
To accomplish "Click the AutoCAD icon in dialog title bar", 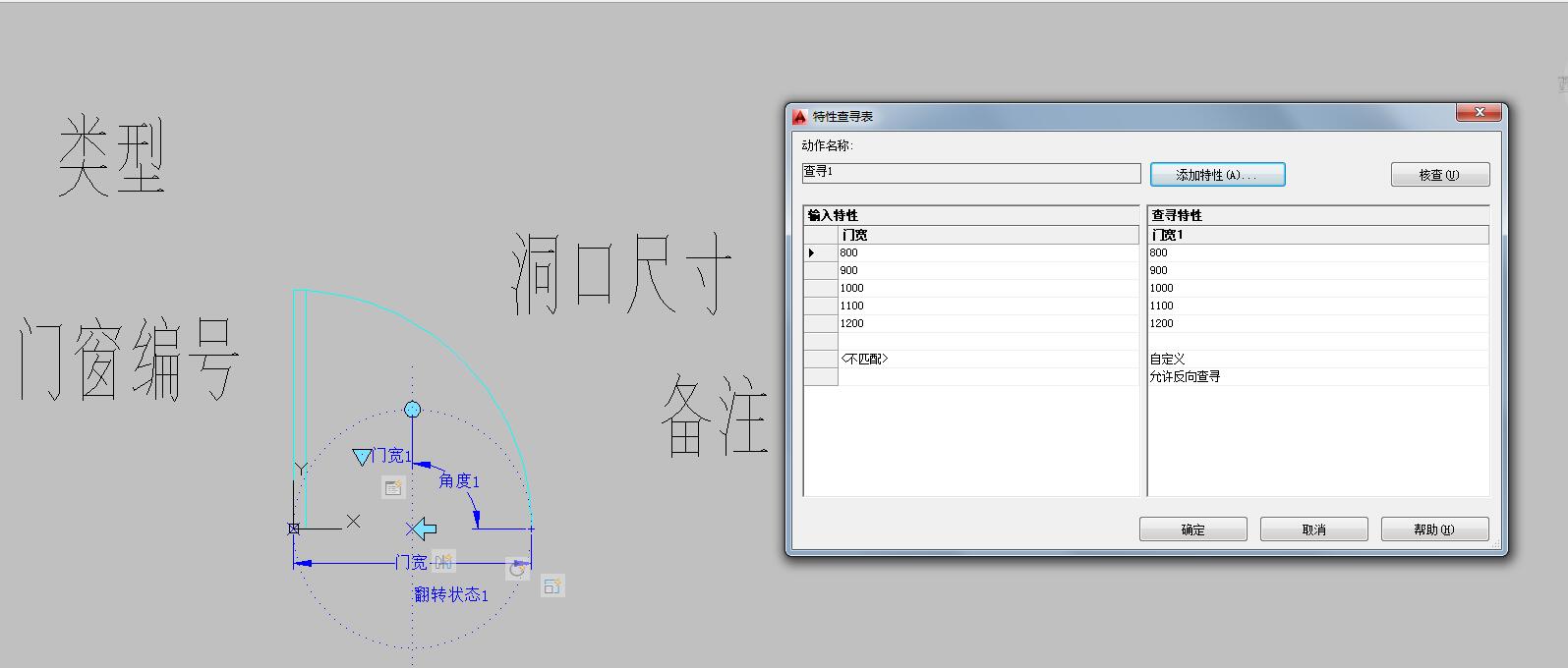I will [x=800, y=116].
